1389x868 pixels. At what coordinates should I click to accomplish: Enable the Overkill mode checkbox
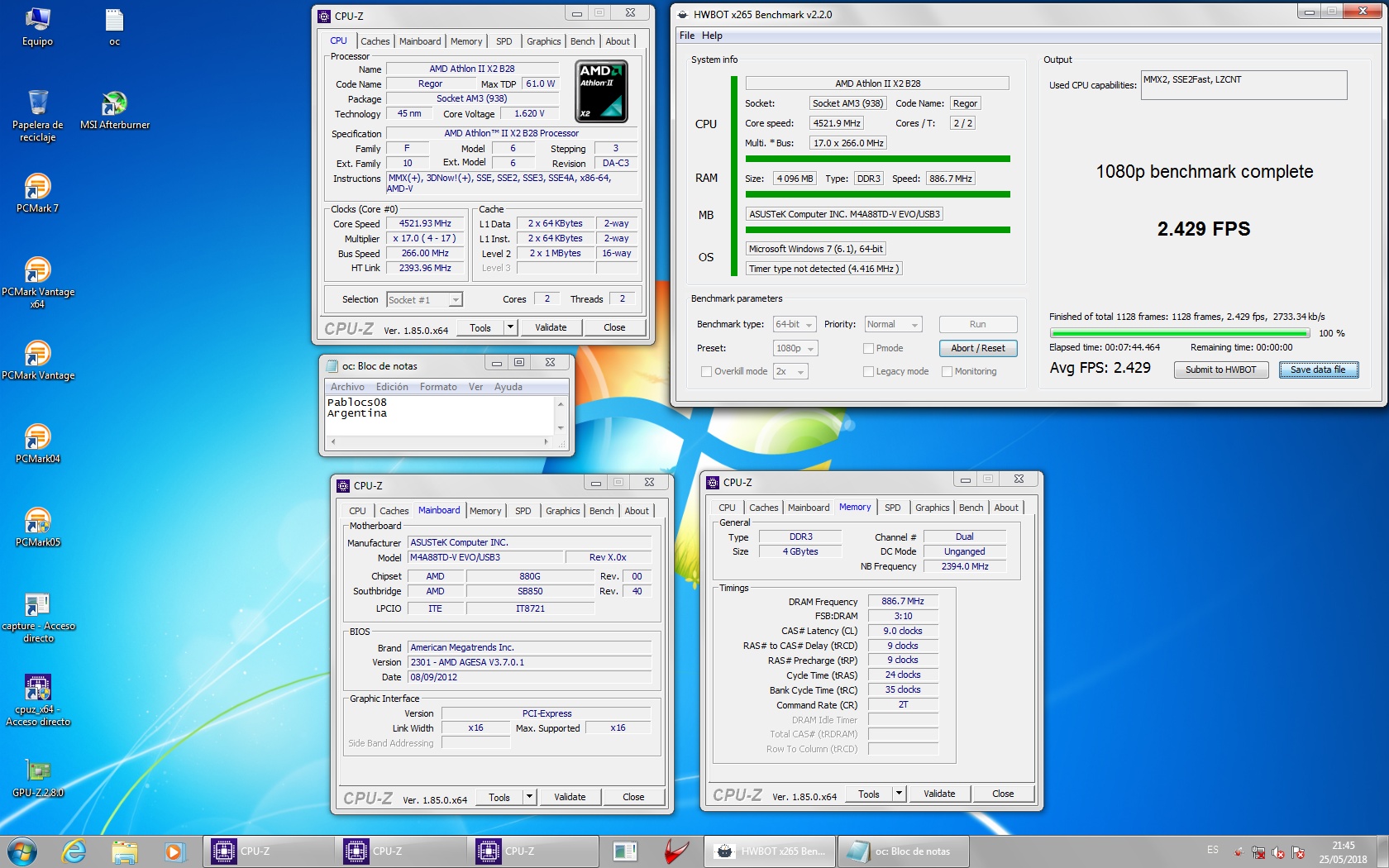[x=706, y=372]
